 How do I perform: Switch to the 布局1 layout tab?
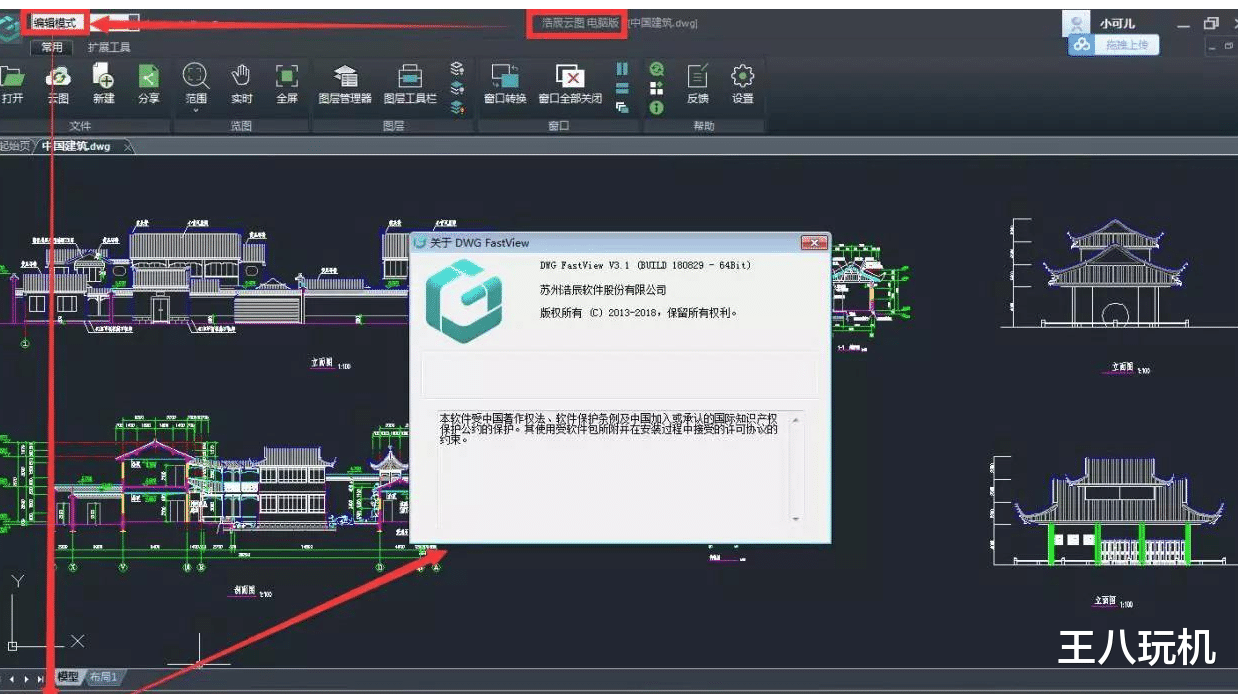point(104,677)
